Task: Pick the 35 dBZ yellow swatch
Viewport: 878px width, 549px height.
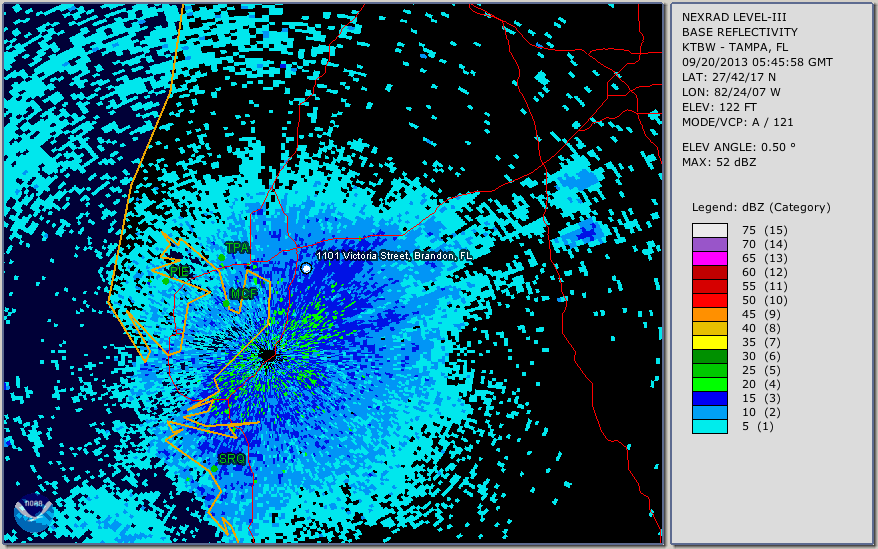Action: coord(709,342)
